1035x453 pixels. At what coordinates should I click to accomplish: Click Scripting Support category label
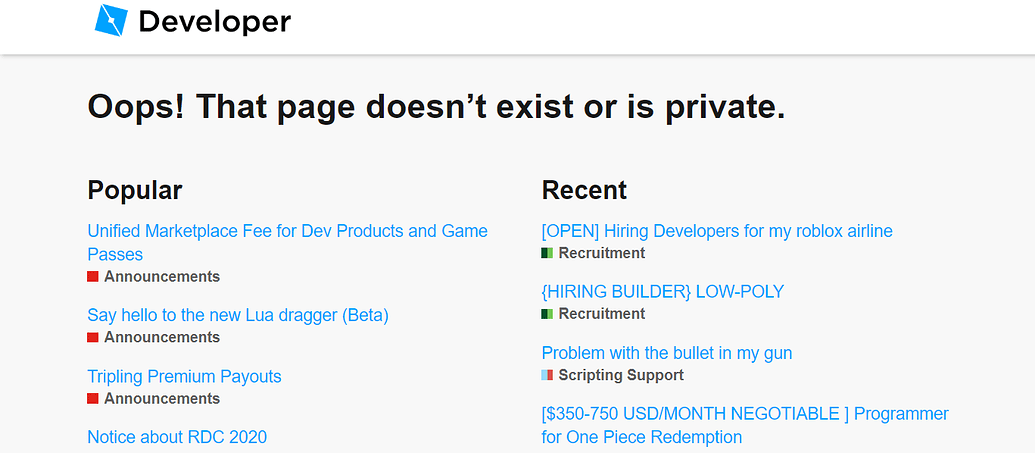point(621,375)
